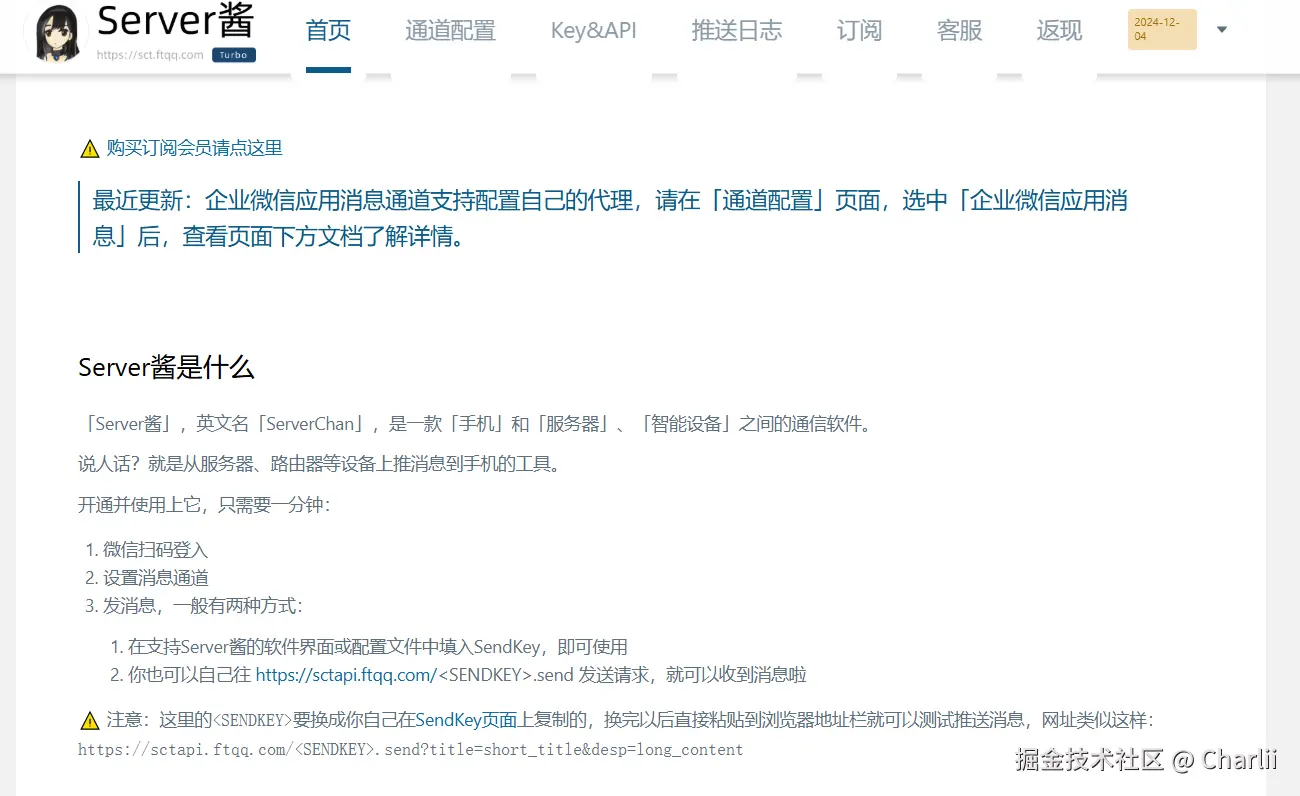The height and width of the screenshot is (796, 1300).
Task: Select the 首页 navigation tab
Action: coord(328,31)
